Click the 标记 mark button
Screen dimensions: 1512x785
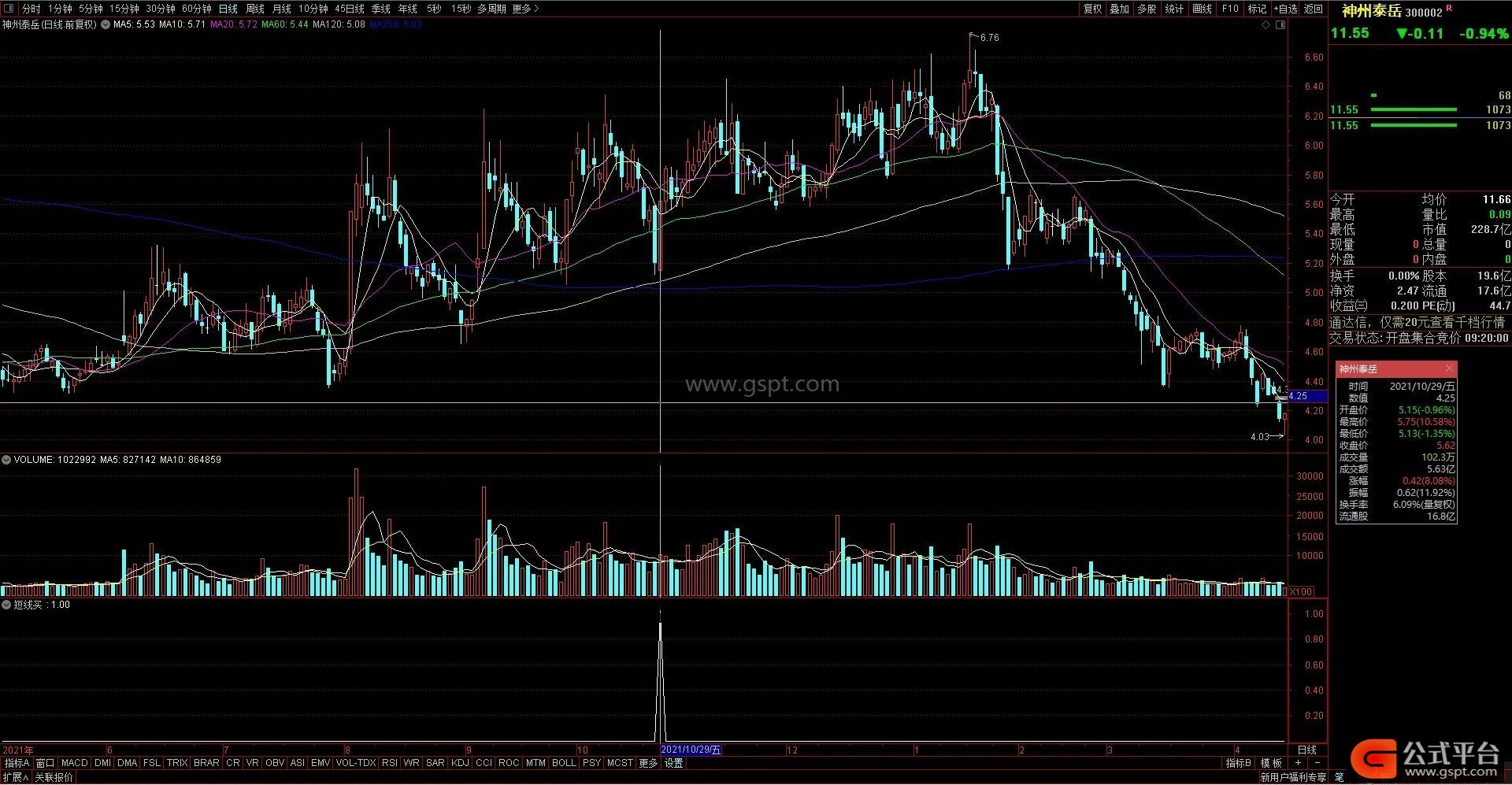tap(1257, 9)
